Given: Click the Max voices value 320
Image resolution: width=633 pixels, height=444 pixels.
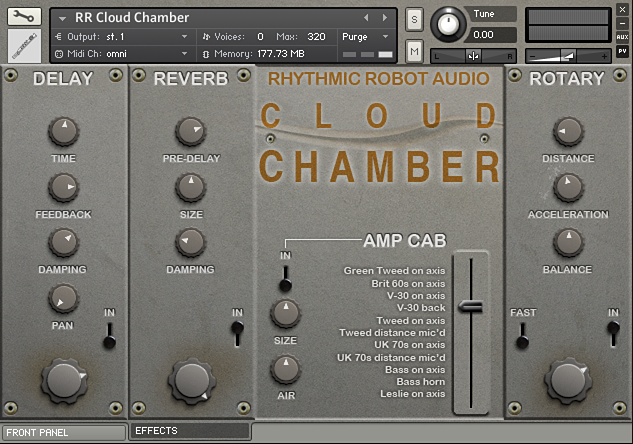Looking at the screenshot, I should pos(316,37).
